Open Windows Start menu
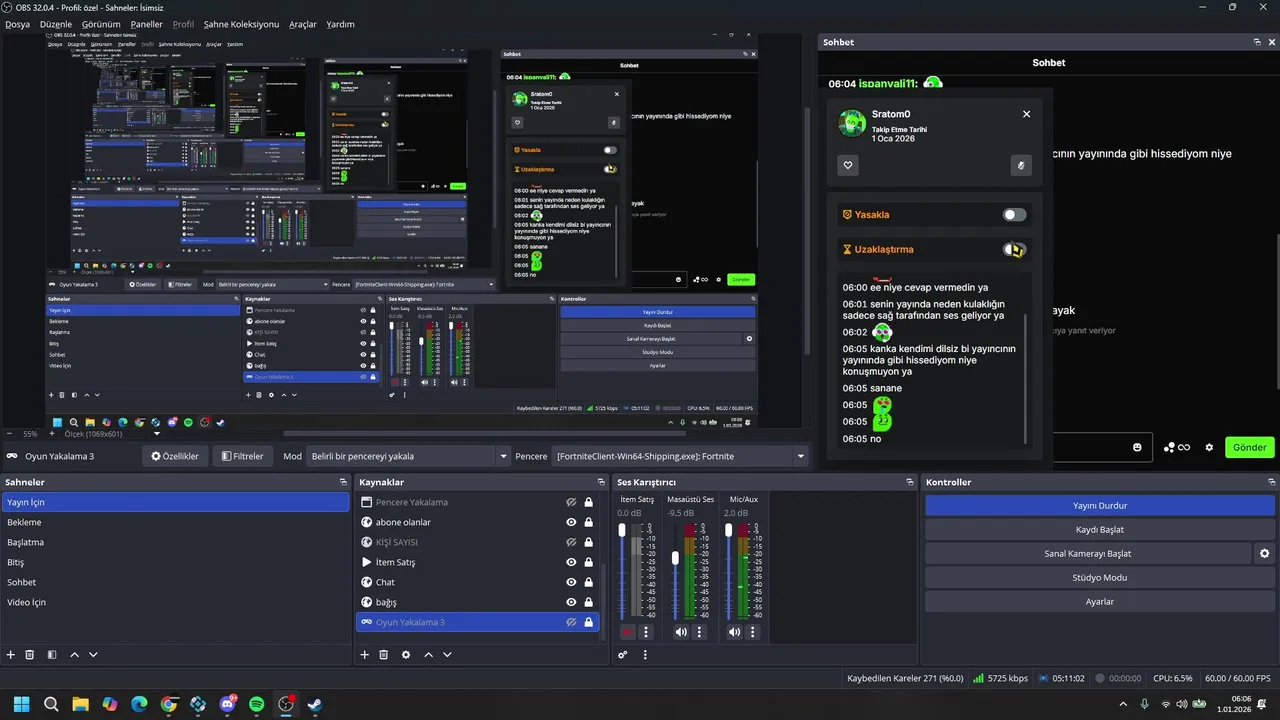Viewport: 1280px width, 720px height. (21, 704)
